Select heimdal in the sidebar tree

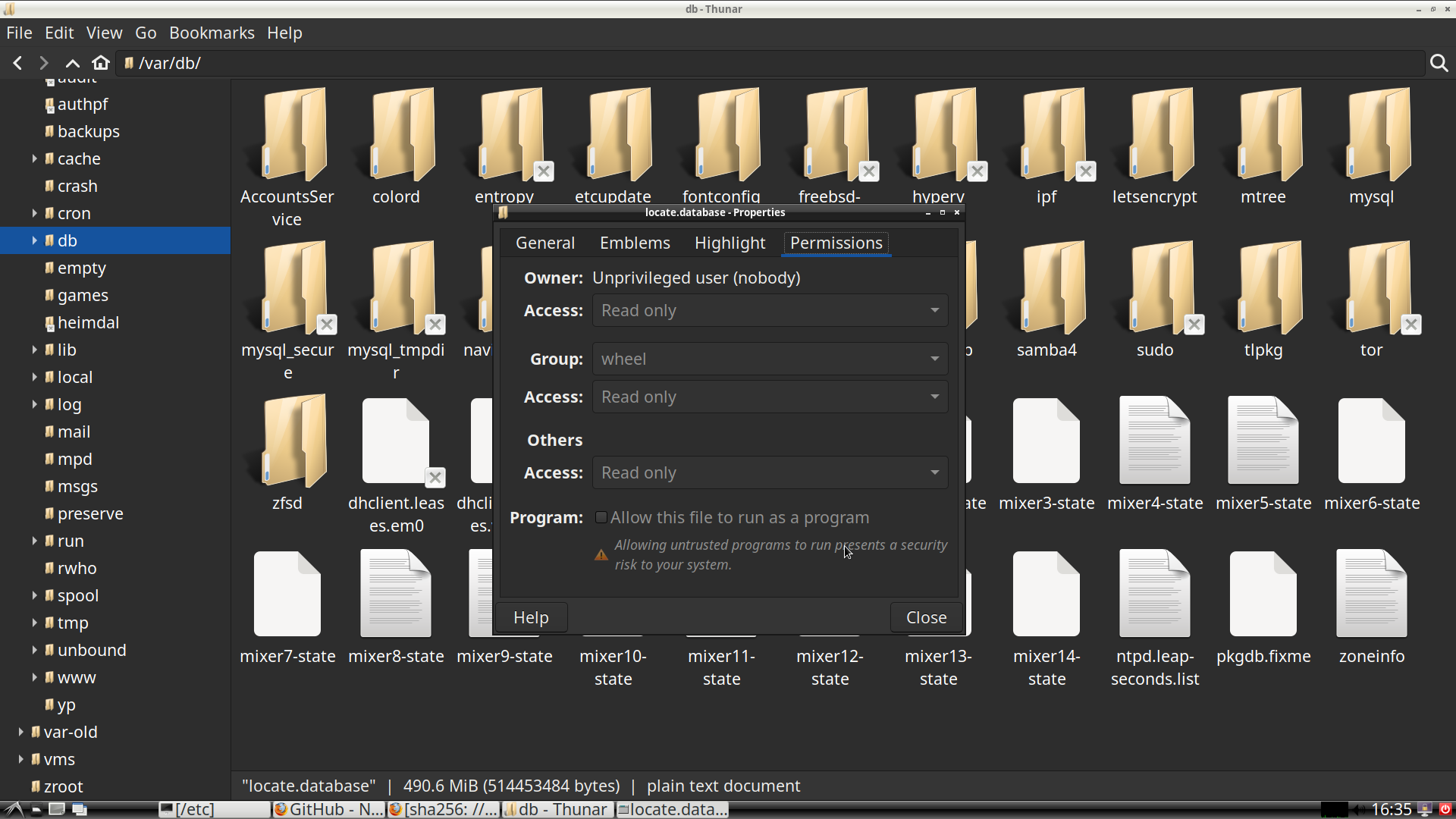[88, 322]
